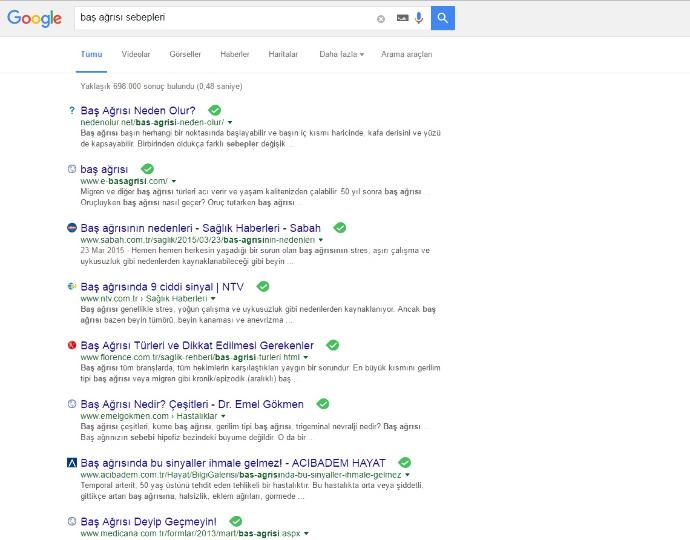The height and width of the screenshot is (540, 690).
Task: Open Baş Ağrısı Türleri ve Dikkat Edilmesi Gerekenler
Action: (197, 345)
